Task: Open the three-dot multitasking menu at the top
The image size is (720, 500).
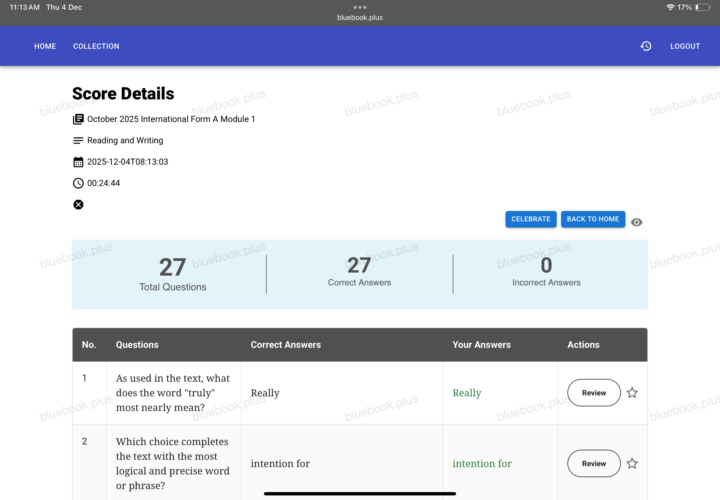Action: [x=360, y=7]
